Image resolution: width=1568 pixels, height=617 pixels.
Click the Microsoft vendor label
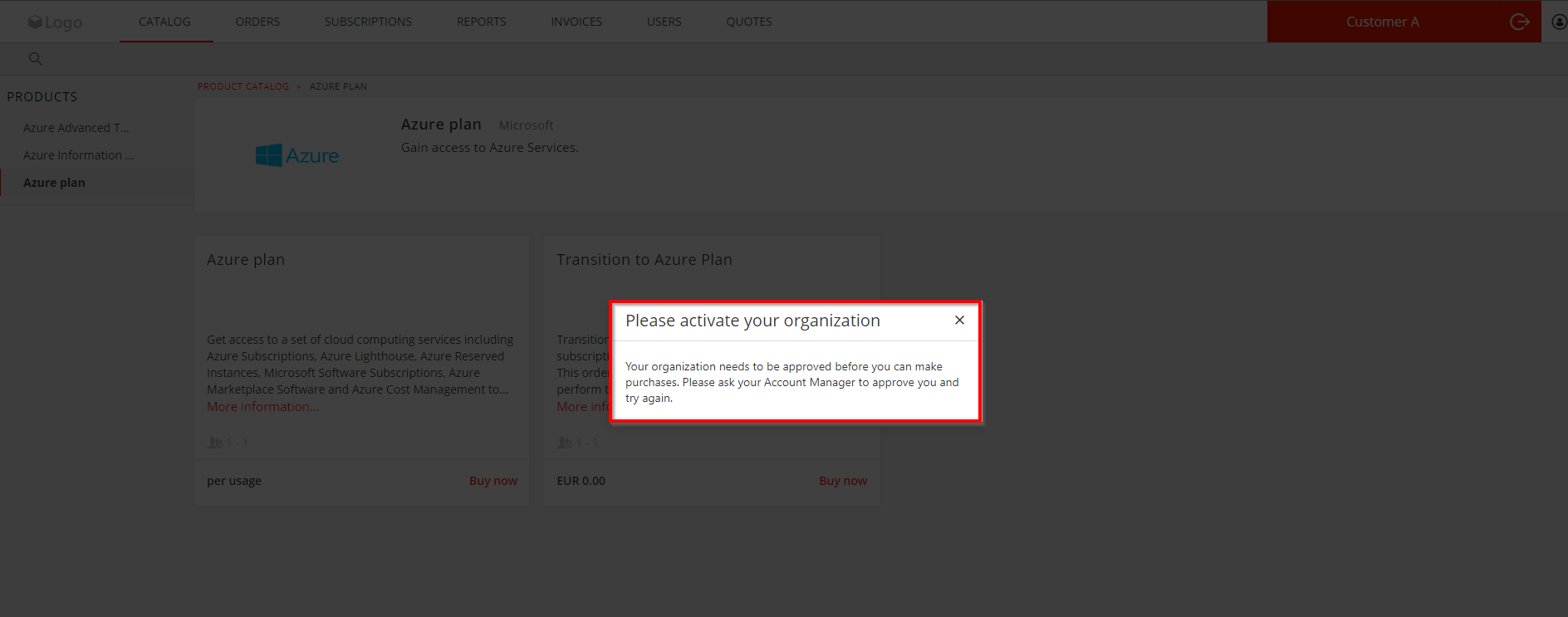(x=526, y=125)
